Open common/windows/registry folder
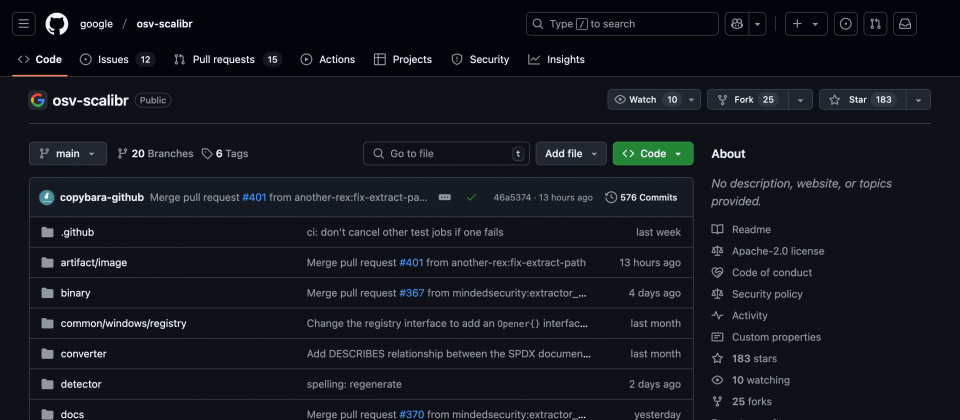This screenshot has height=420, width=960. 123,323
